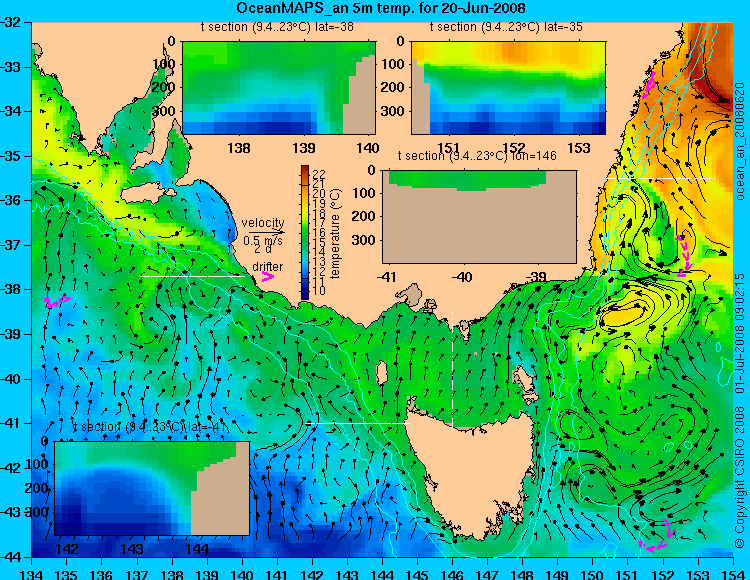
Task: Click the '01-Jul-2008 09:02:15' timestamp
Action: pyautogui.click(x=740, y=334)
